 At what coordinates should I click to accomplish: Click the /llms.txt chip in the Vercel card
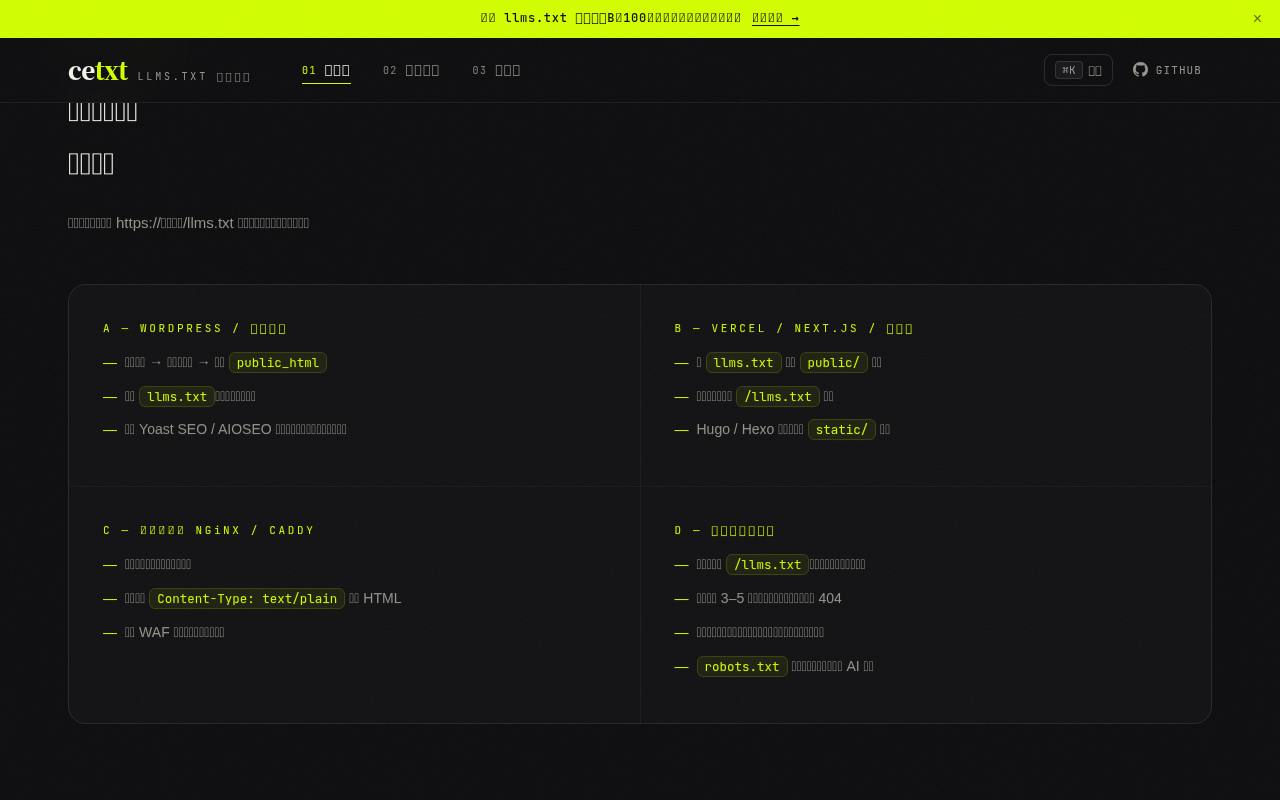click(x=778, y=396)
